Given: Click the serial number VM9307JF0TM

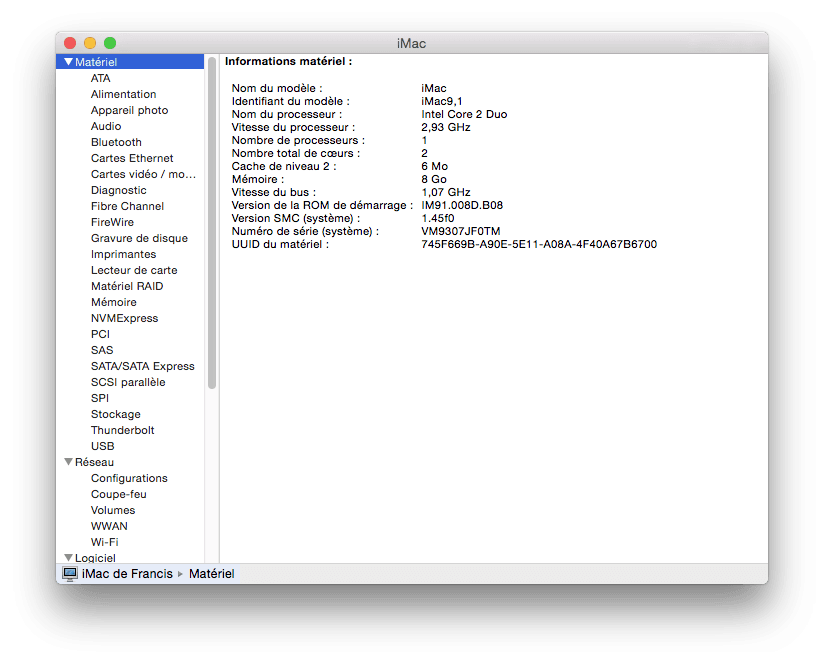Looking at the screenshot, I should (460, 231).
